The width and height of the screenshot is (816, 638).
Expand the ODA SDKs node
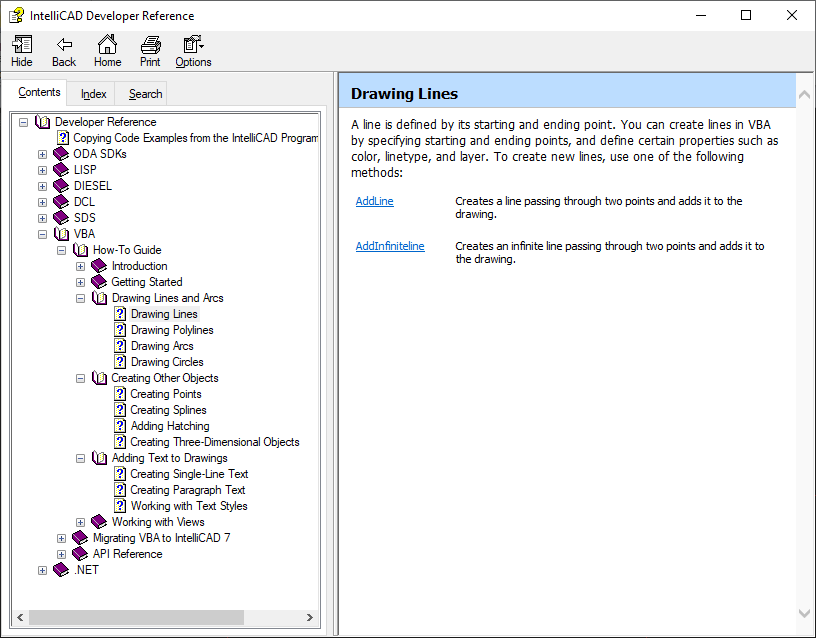[43, 155]
